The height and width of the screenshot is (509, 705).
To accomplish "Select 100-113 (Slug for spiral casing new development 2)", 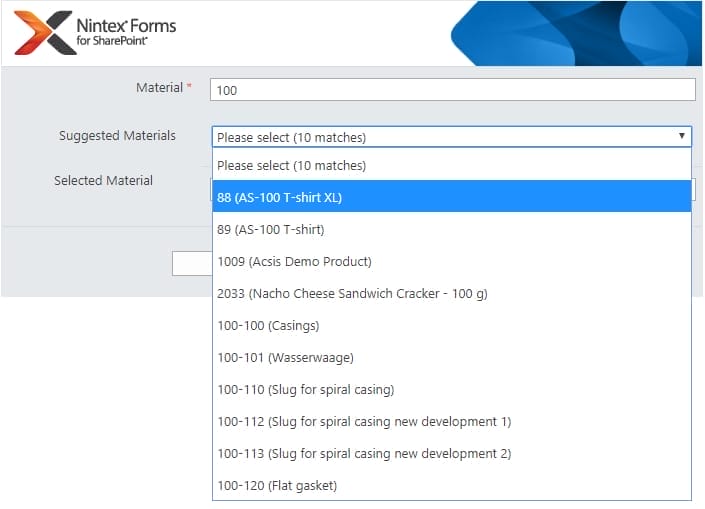I will click(452, 453).
